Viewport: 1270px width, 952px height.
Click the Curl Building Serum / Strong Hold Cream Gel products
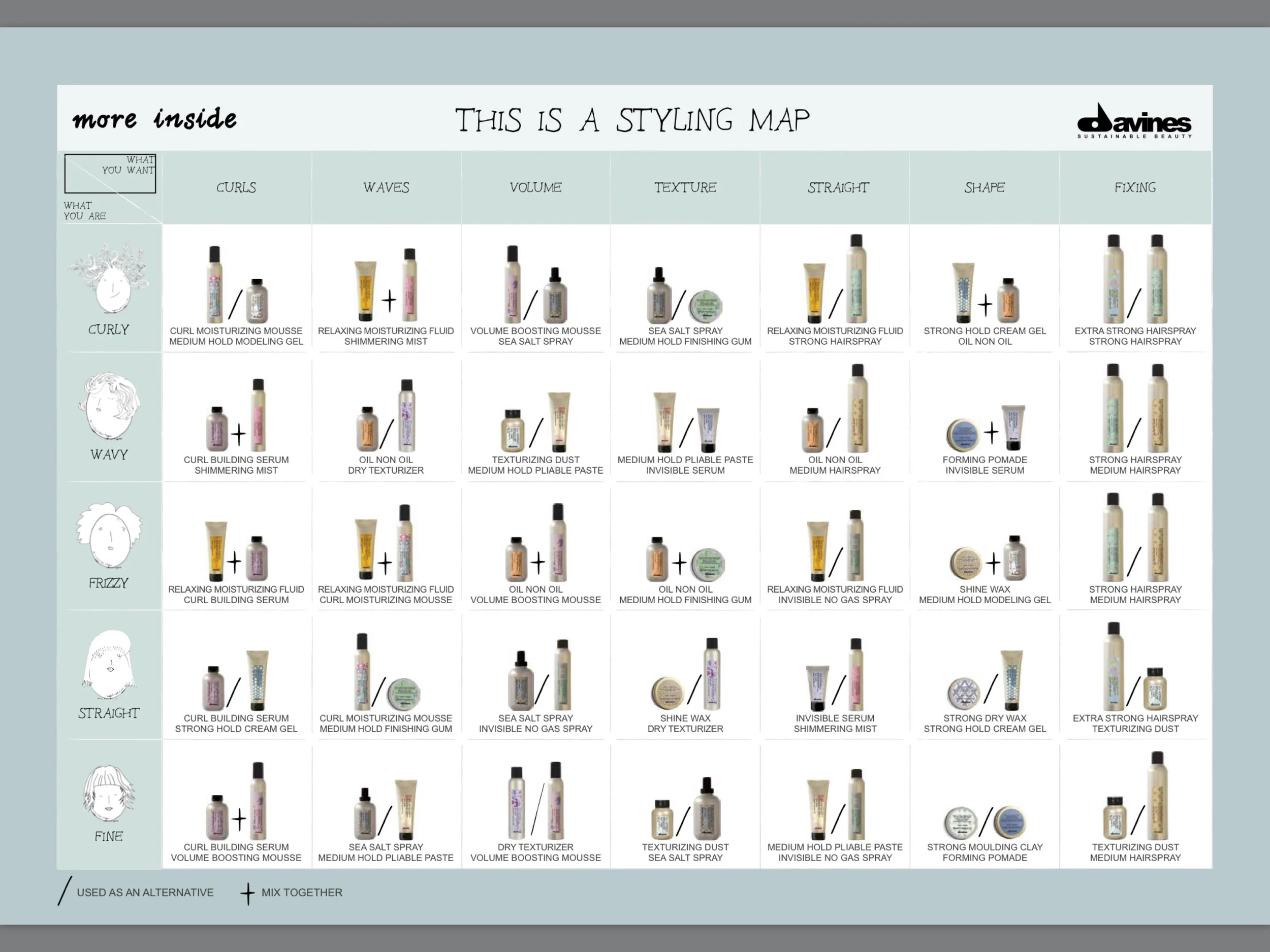coord(236,680)
